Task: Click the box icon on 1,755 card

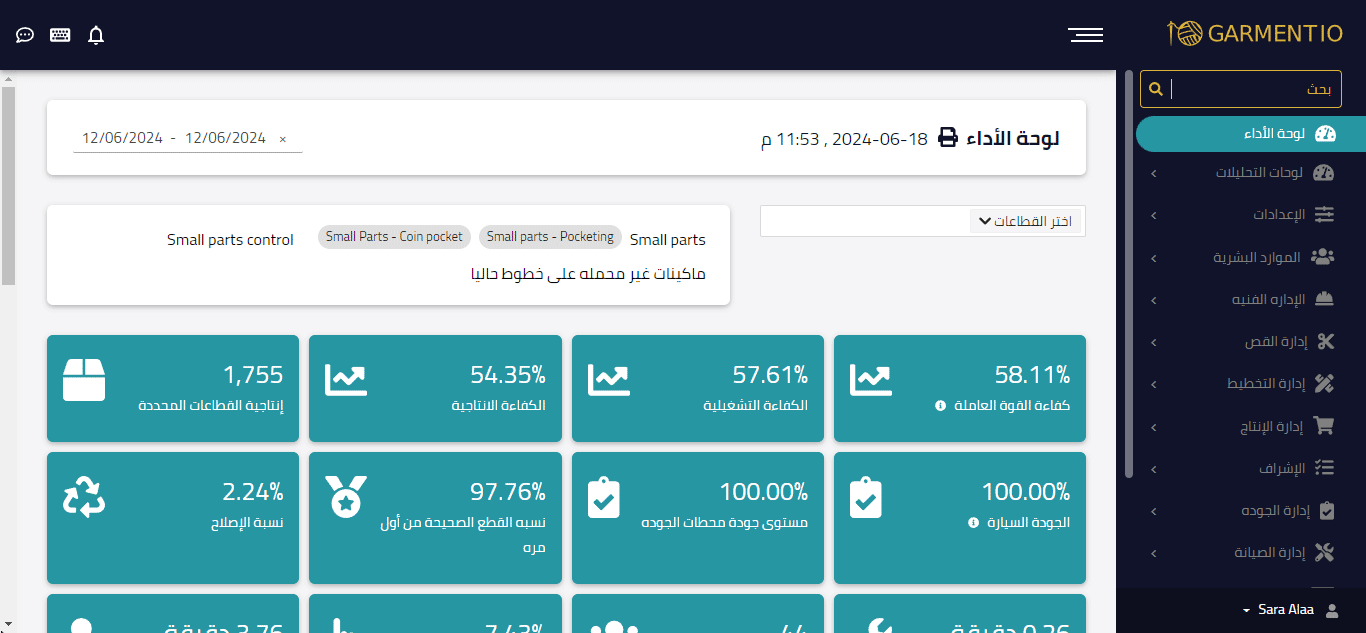Action: tap(84, 380)
